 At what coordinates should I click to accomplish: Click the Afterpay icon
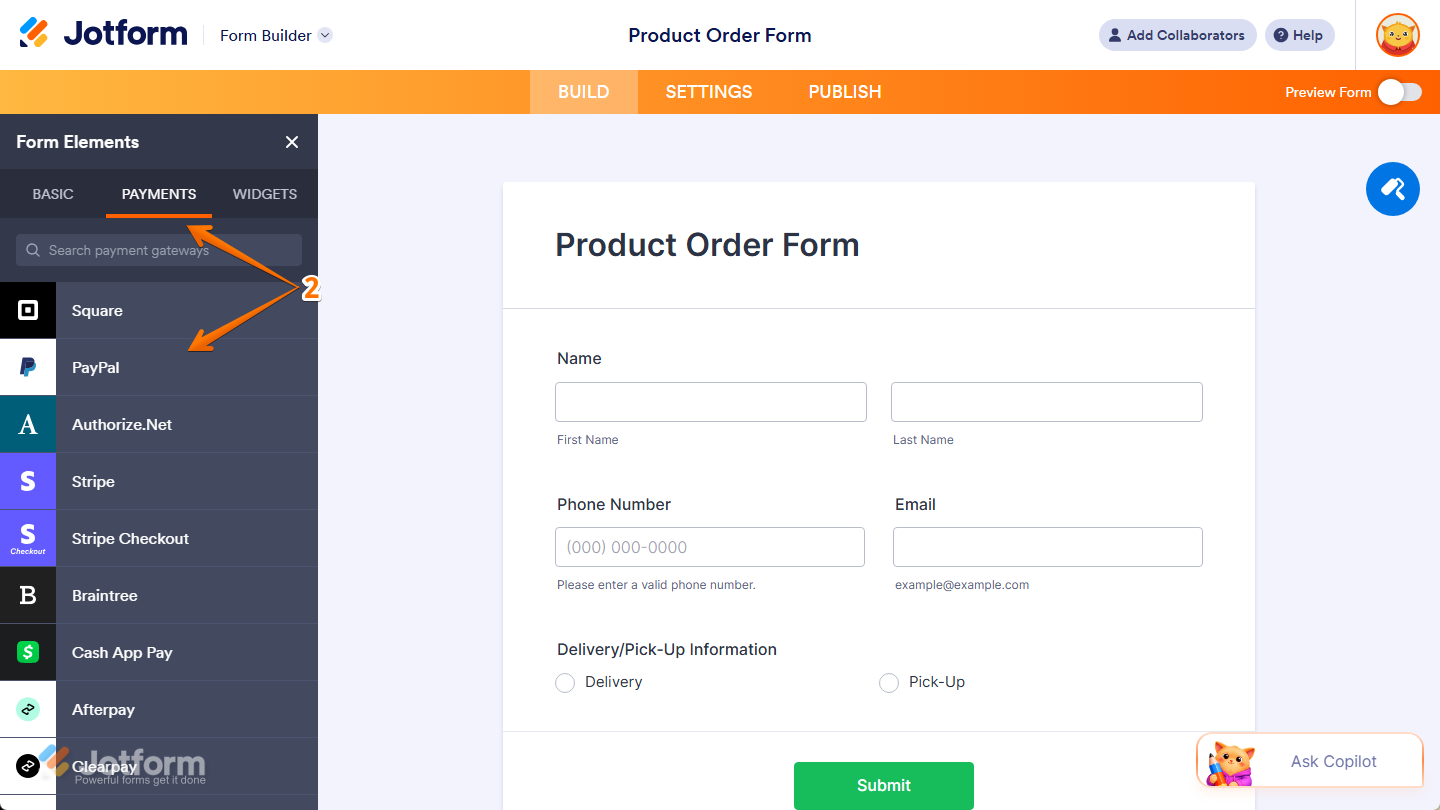pos(27,709)
